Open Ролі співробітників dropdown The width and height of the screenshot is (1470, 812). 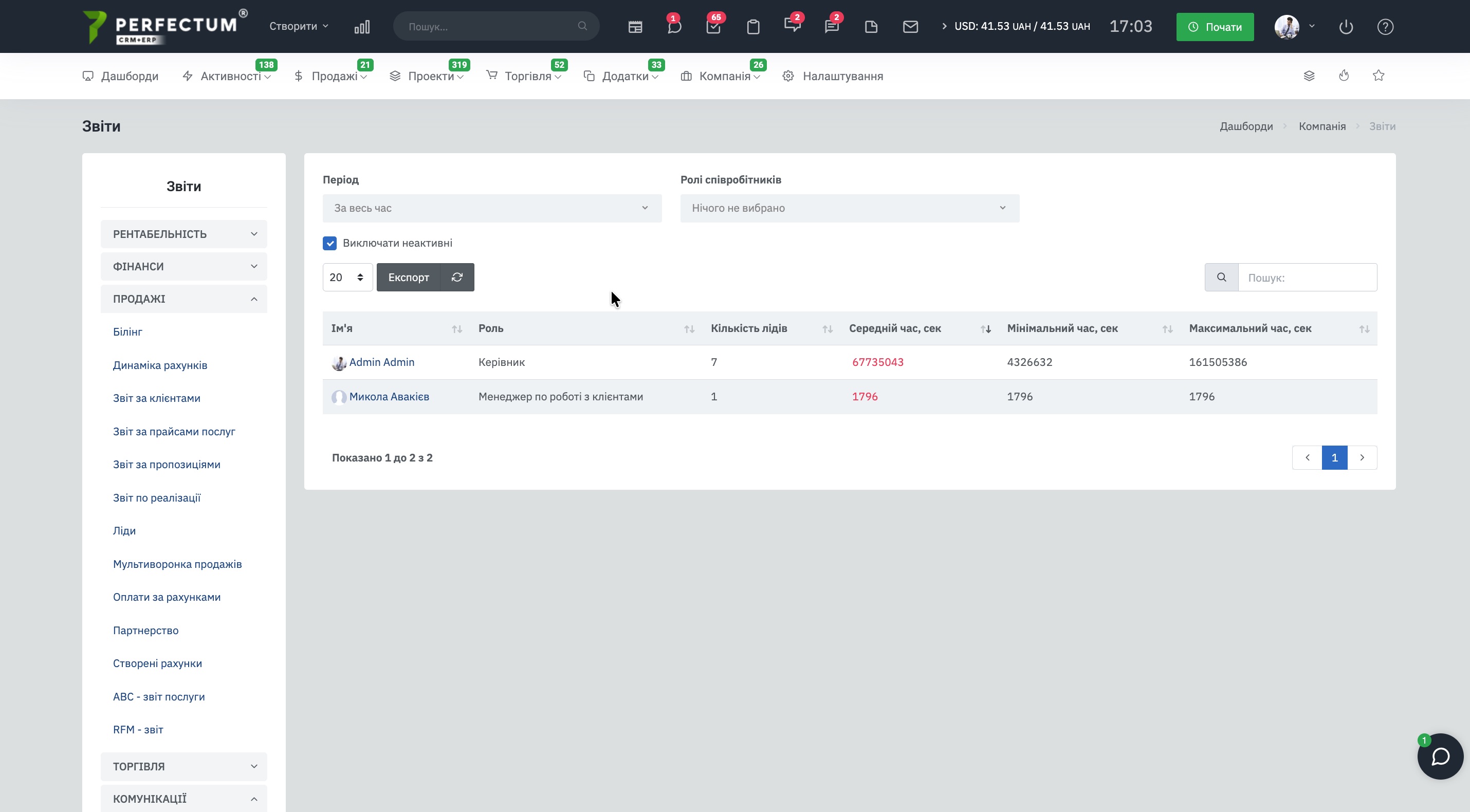click(x=849, y=208)
